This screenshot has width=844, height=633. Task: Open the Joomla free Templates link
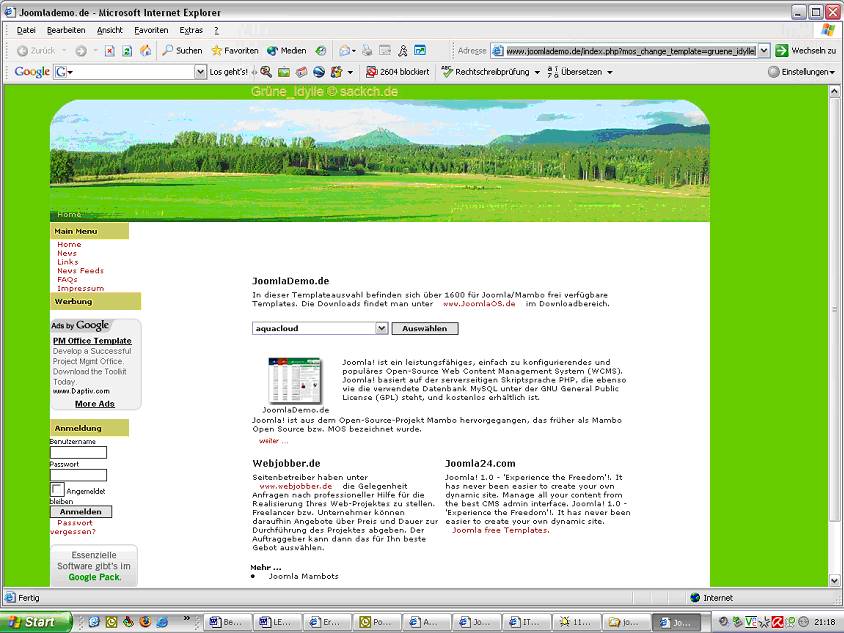(501, 530)
